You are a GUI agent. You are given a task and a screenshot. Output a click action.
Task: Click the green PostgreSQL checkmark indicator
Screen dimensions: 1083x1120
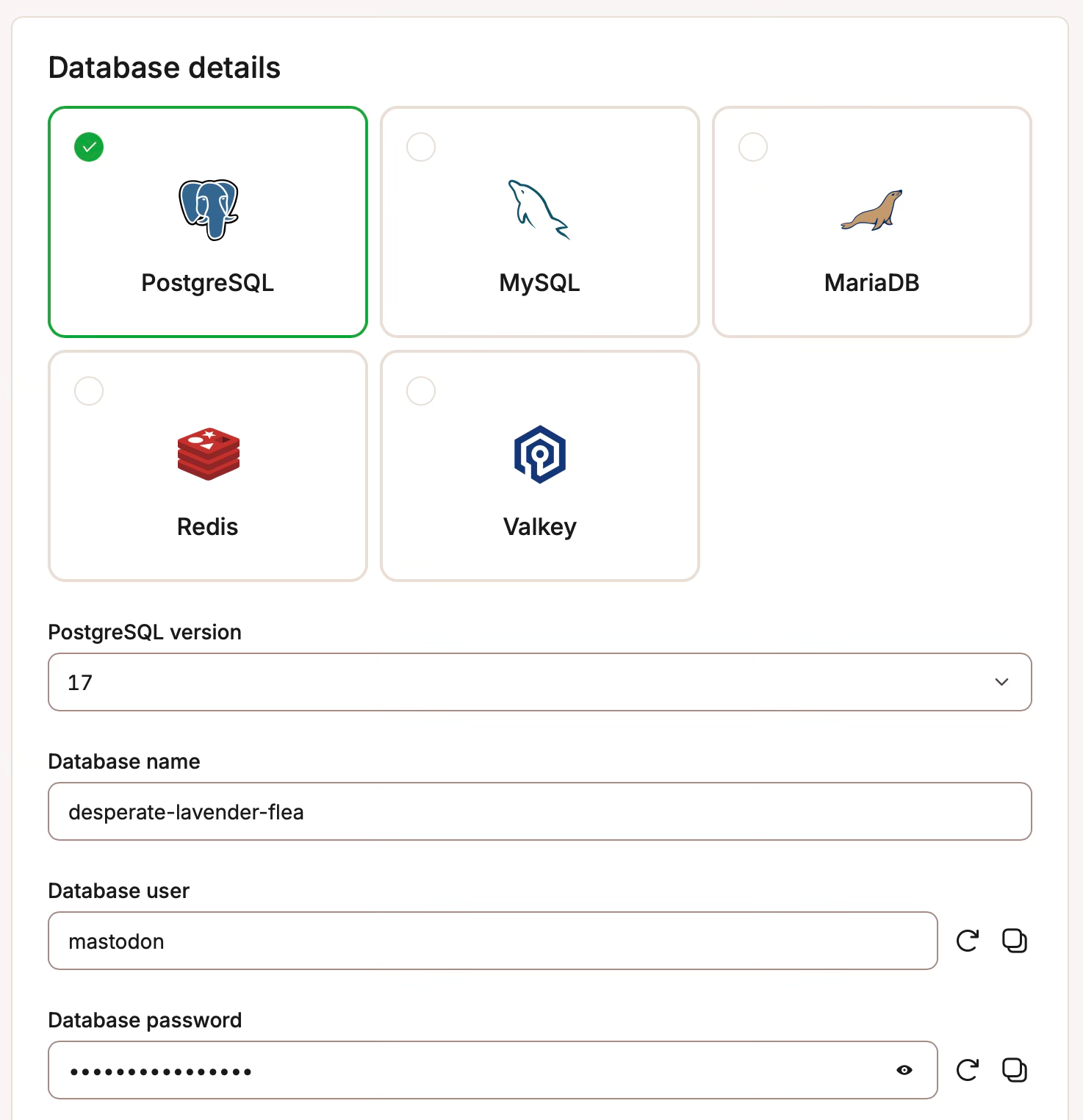[89, 147]
